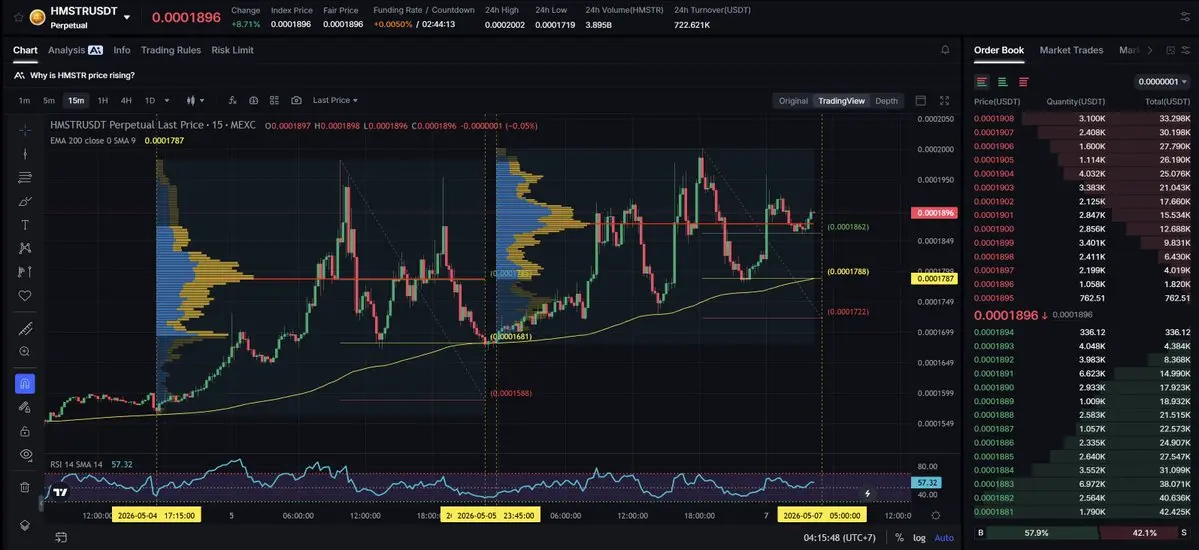Click bid price 0.0001894 in order book
Screen dimensions: 1199x550
pyautogui.click(x=993, y=333)
